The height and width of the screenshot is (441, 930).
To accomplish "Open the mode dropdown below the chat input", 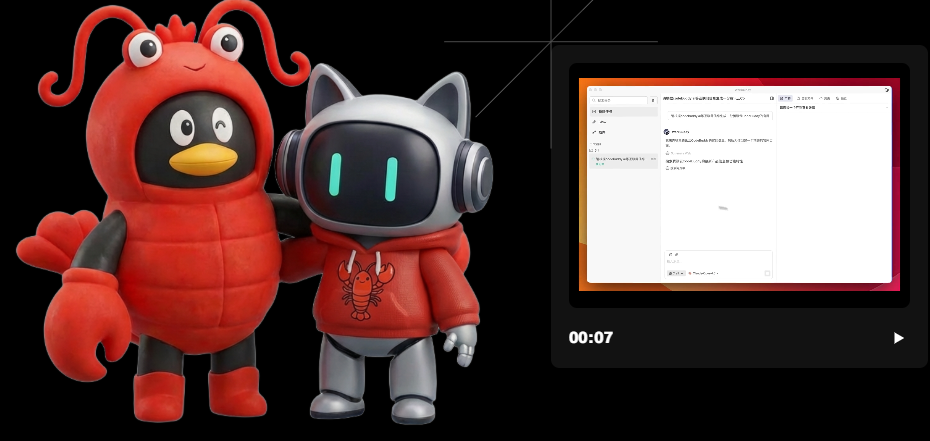I will click(x=676, y=273).
